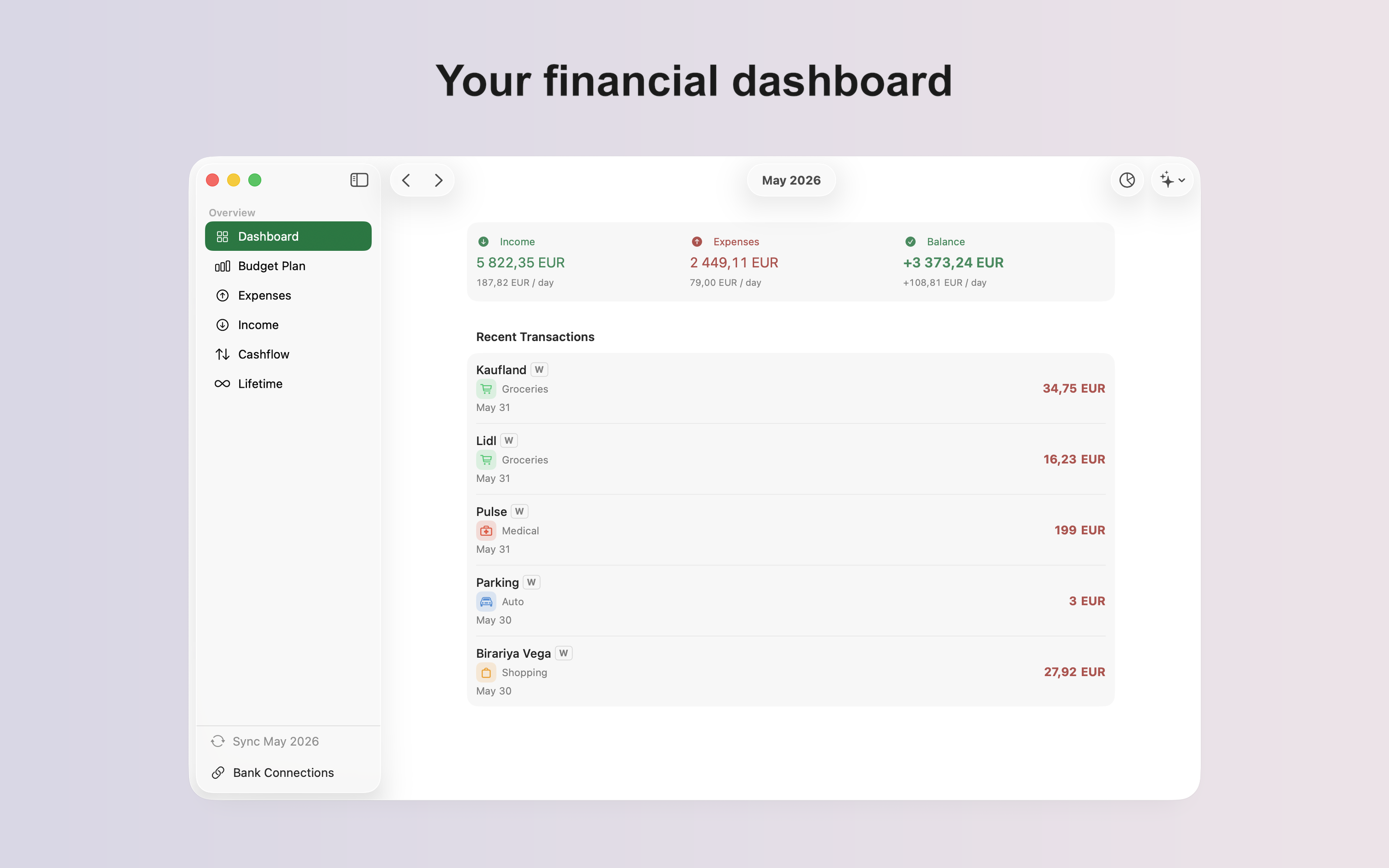Click the Auto car category icon

click(486, 602)
